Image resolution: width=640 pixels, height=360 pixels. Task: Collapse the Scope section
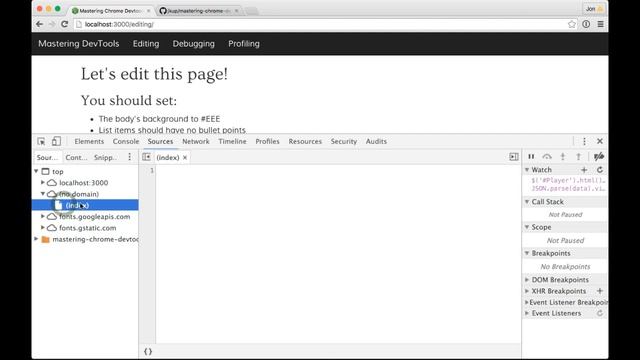tap(527, 227)
